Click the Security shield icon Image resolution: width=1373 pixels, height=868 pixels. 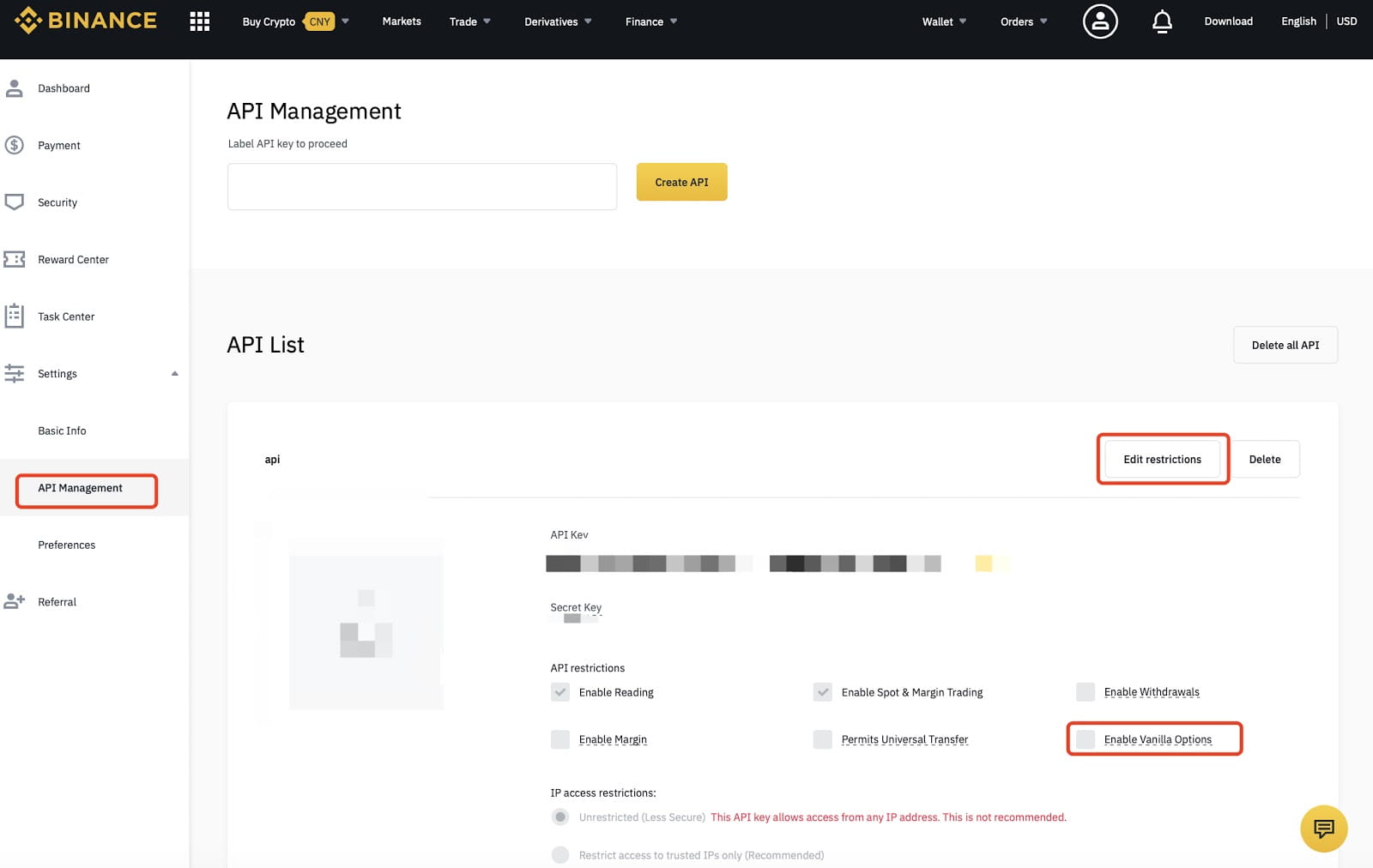point(14,202)
